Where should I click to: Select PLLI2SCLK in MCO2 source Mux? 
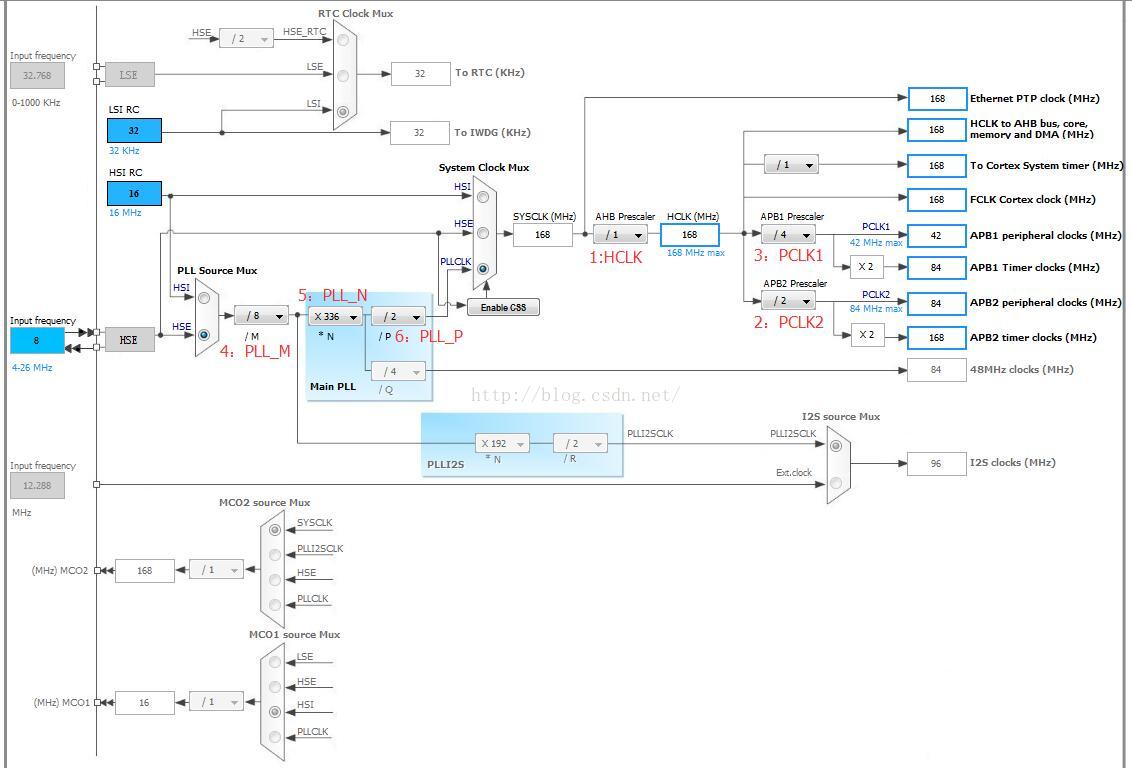(275, 554)
